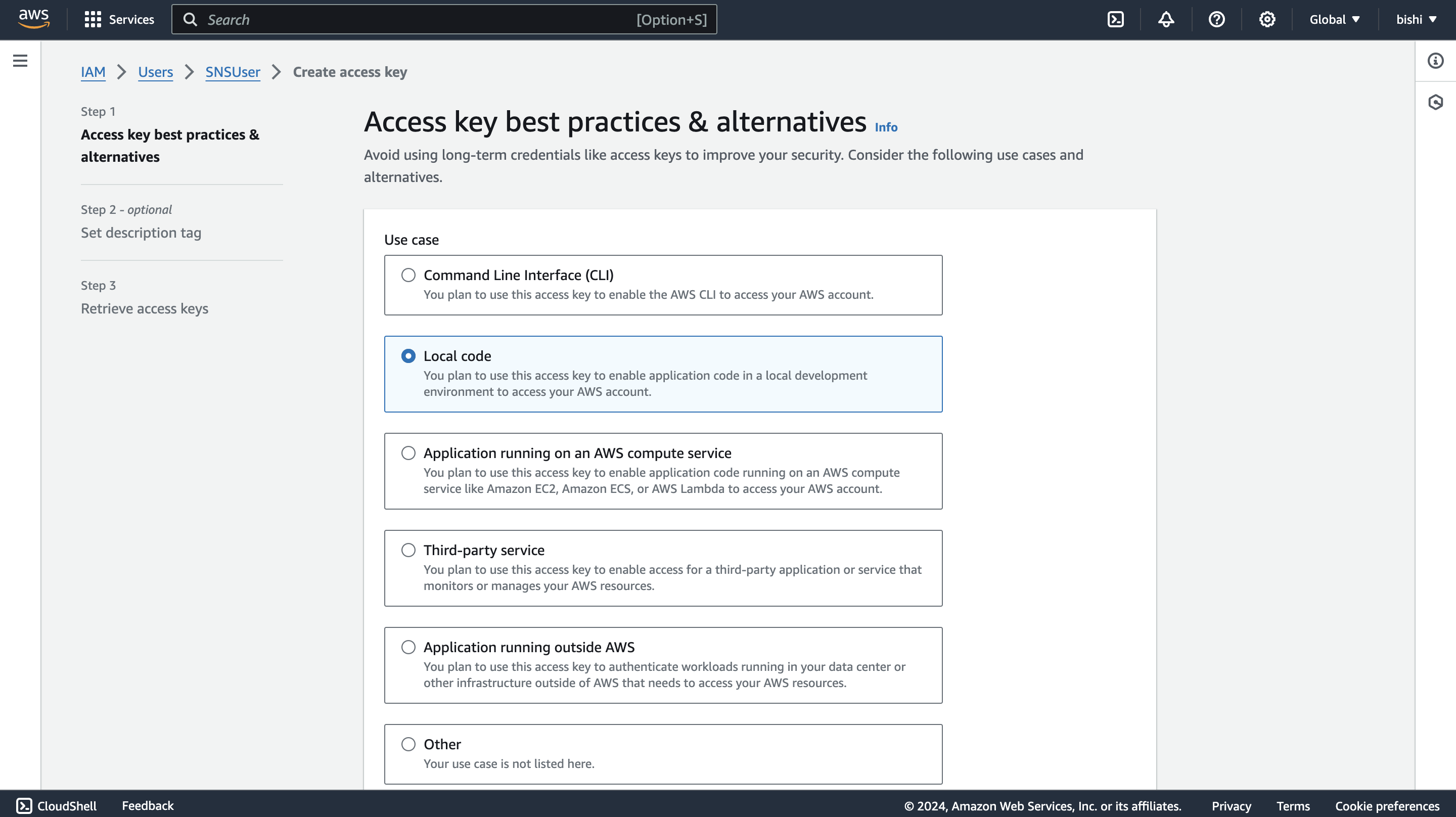
Task: Select Application running outside AWS option
Action: click(x=407, y=647)
